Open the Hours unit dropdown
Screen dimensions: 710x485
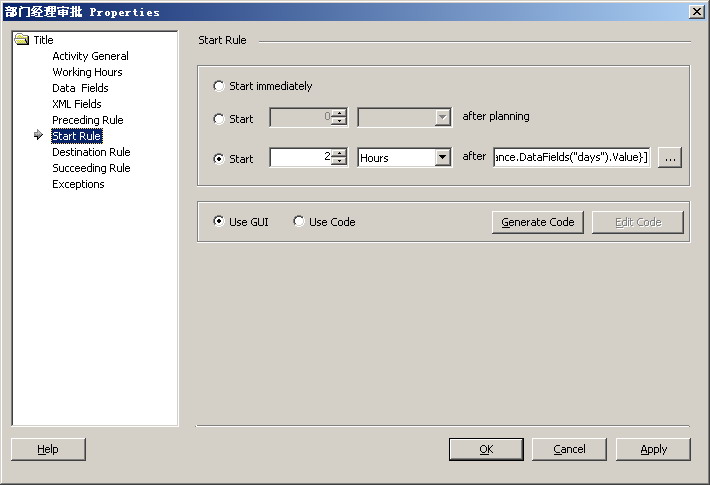click(x=442, y=158)
